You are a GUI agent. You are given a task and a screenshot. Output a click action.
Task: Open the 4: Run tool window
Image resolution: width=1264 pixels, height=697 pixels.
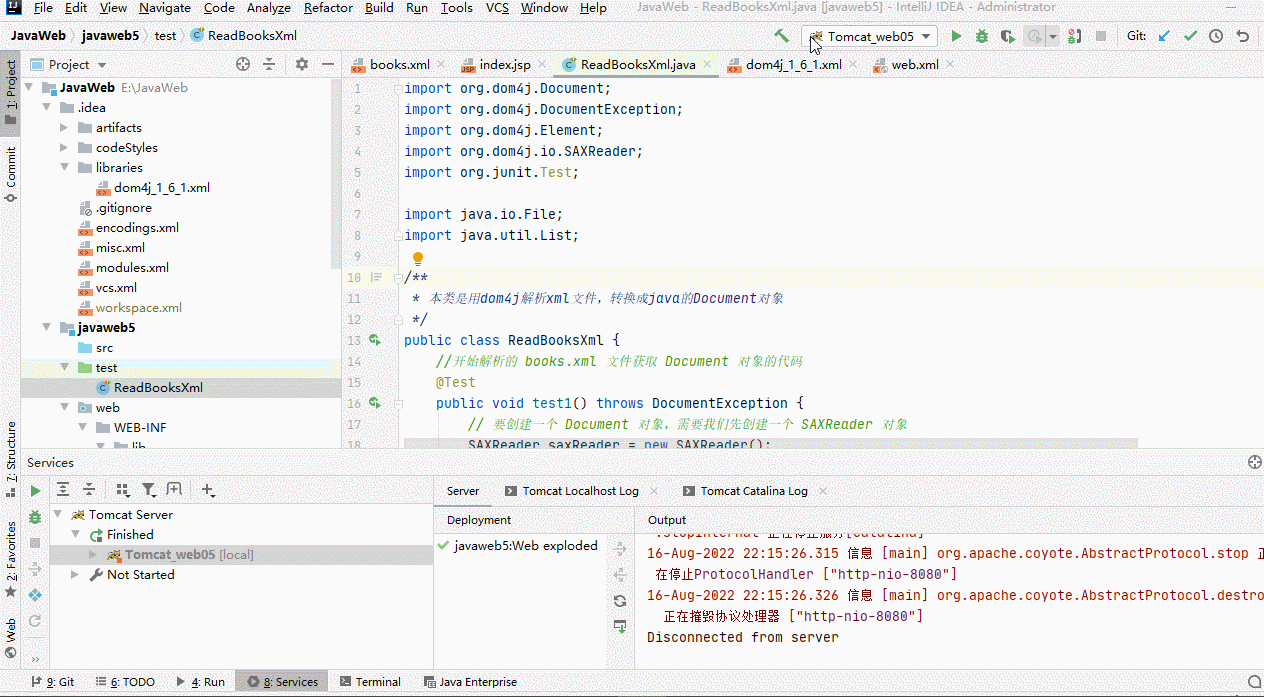click(200, 682)
